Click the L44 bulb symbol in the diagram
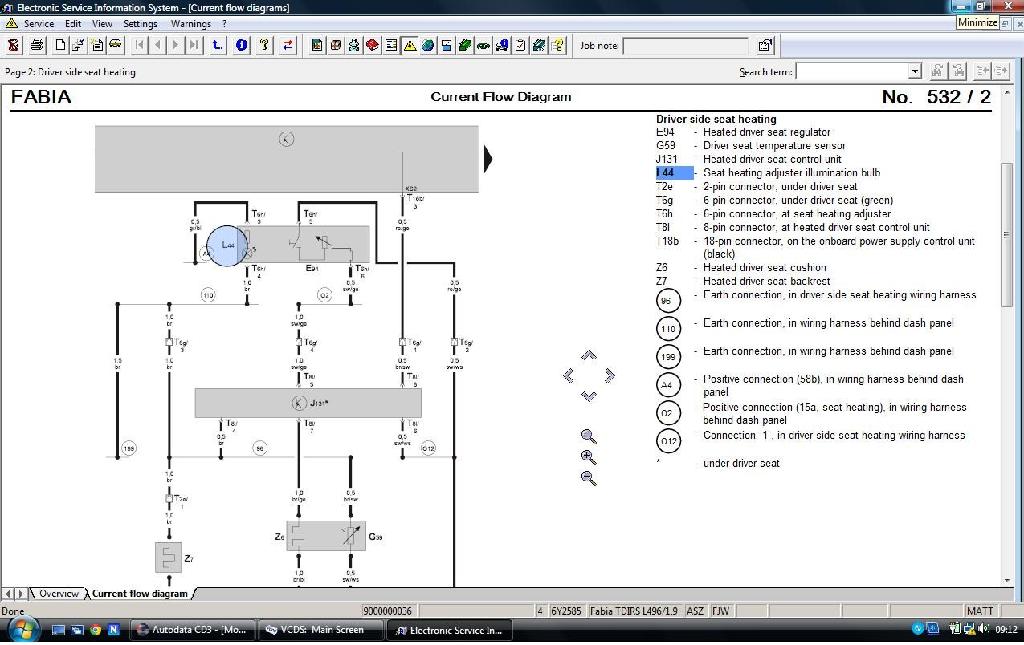 (x=227, y=245)
